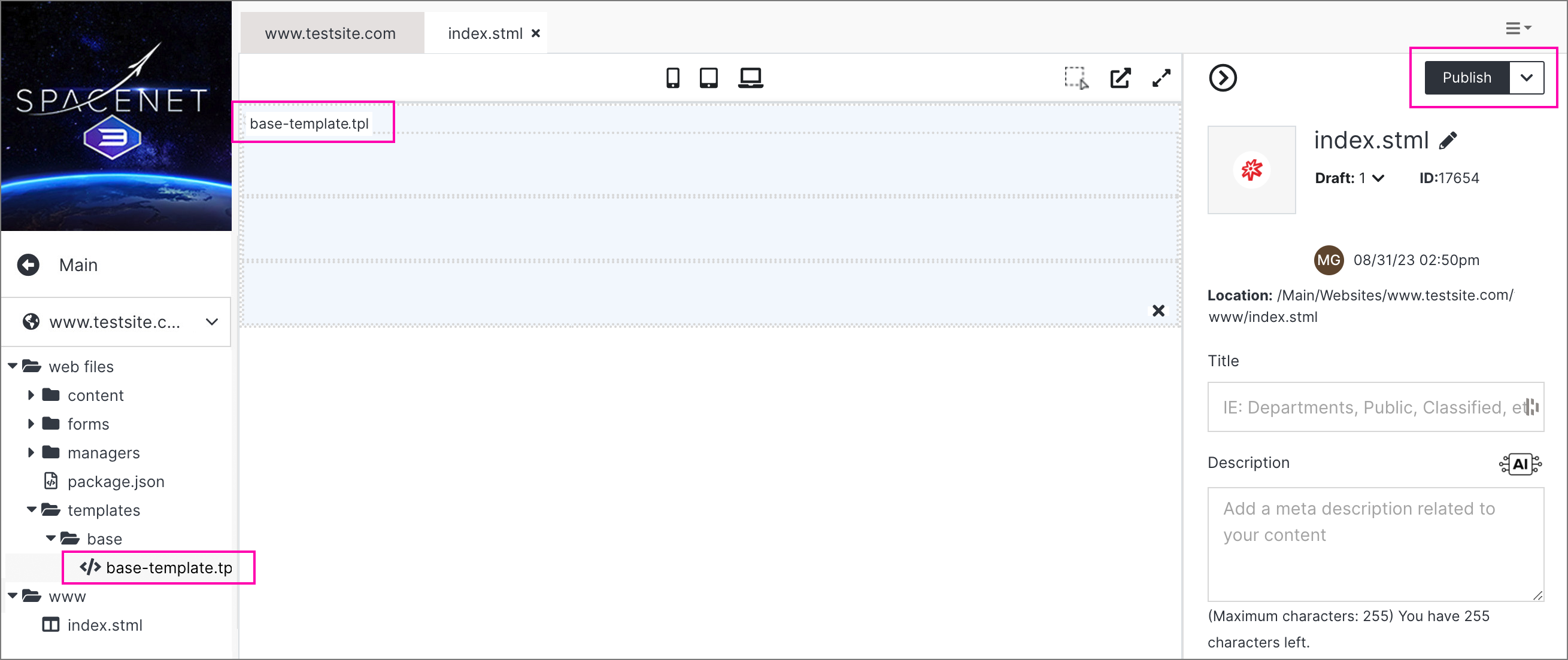Click the tablet device preview icon
Screen dimensions: 1568x660
709,77
